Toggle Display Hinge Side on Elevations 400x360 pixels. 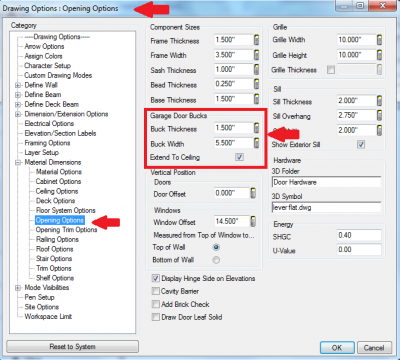tap(156, 278)
